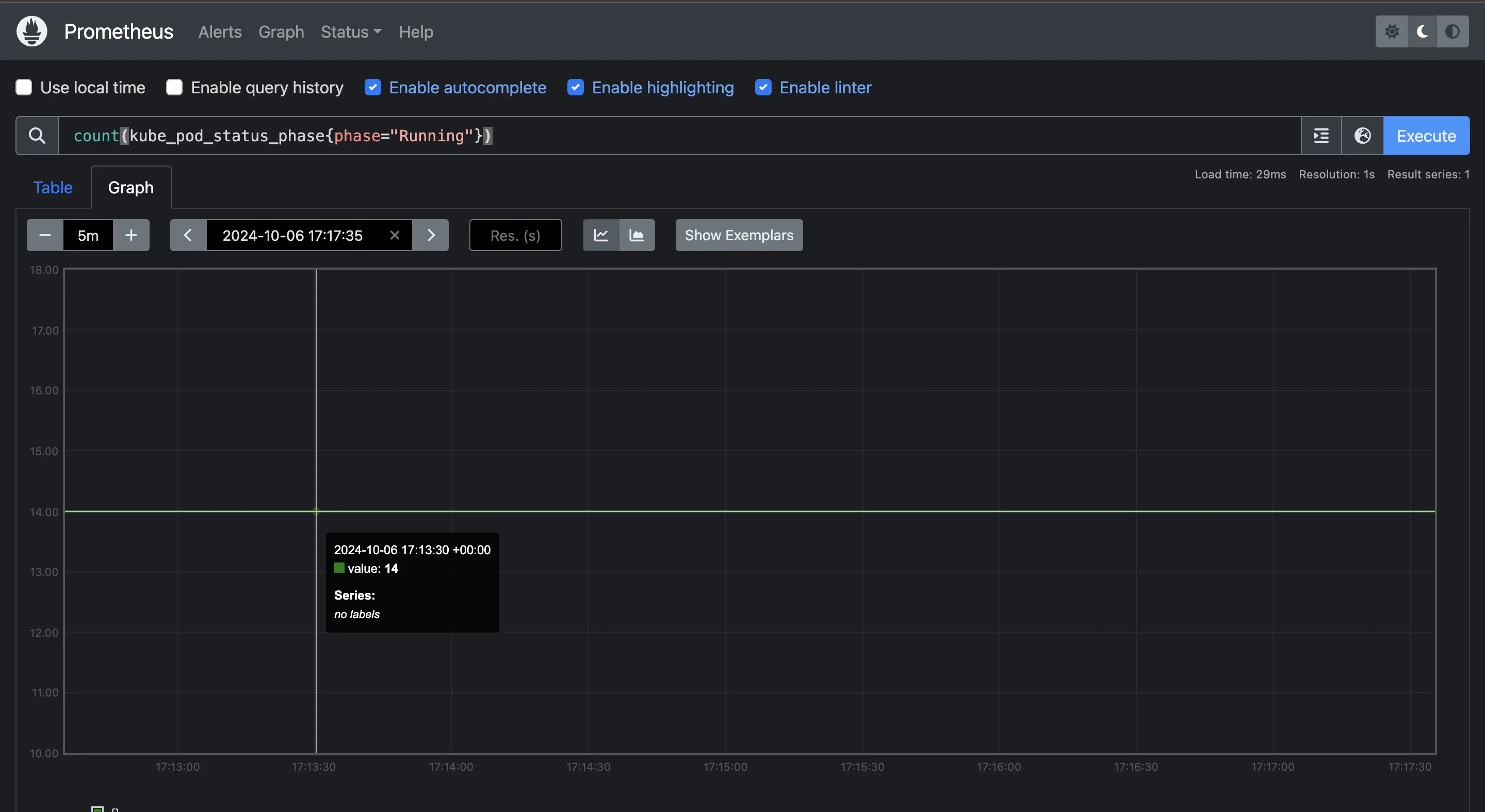Image resolution: width=1485 pixels, height=812 pixels.
Task: Move the end time forward with the right chevron
Action: (431, 235)
